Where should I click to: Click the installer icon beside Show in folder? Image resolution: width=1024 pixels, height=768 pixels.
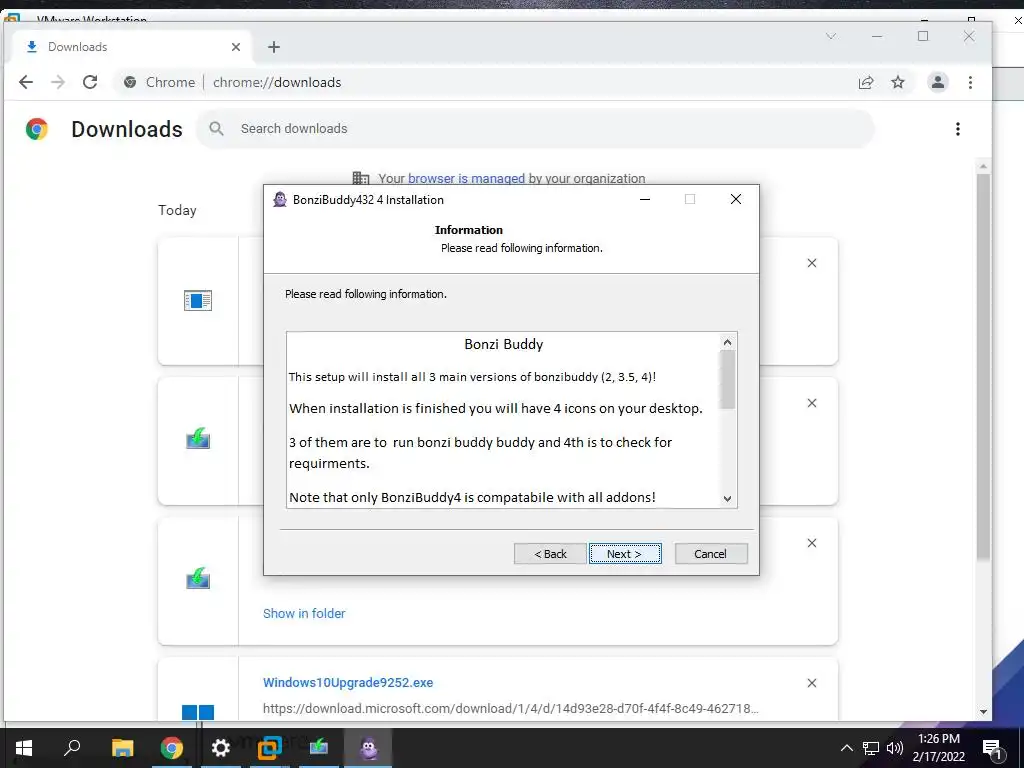pyautogui.click(x=198, y=578)
